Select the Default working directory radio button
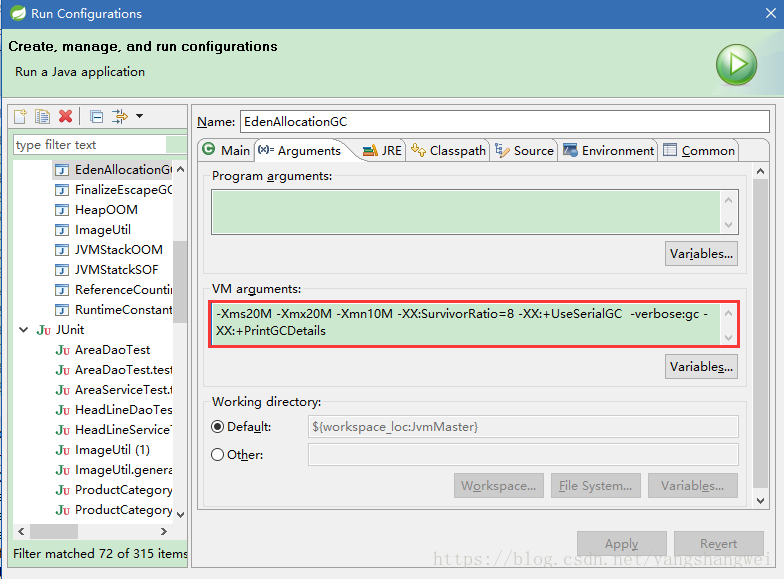 [x=219, y=427]
